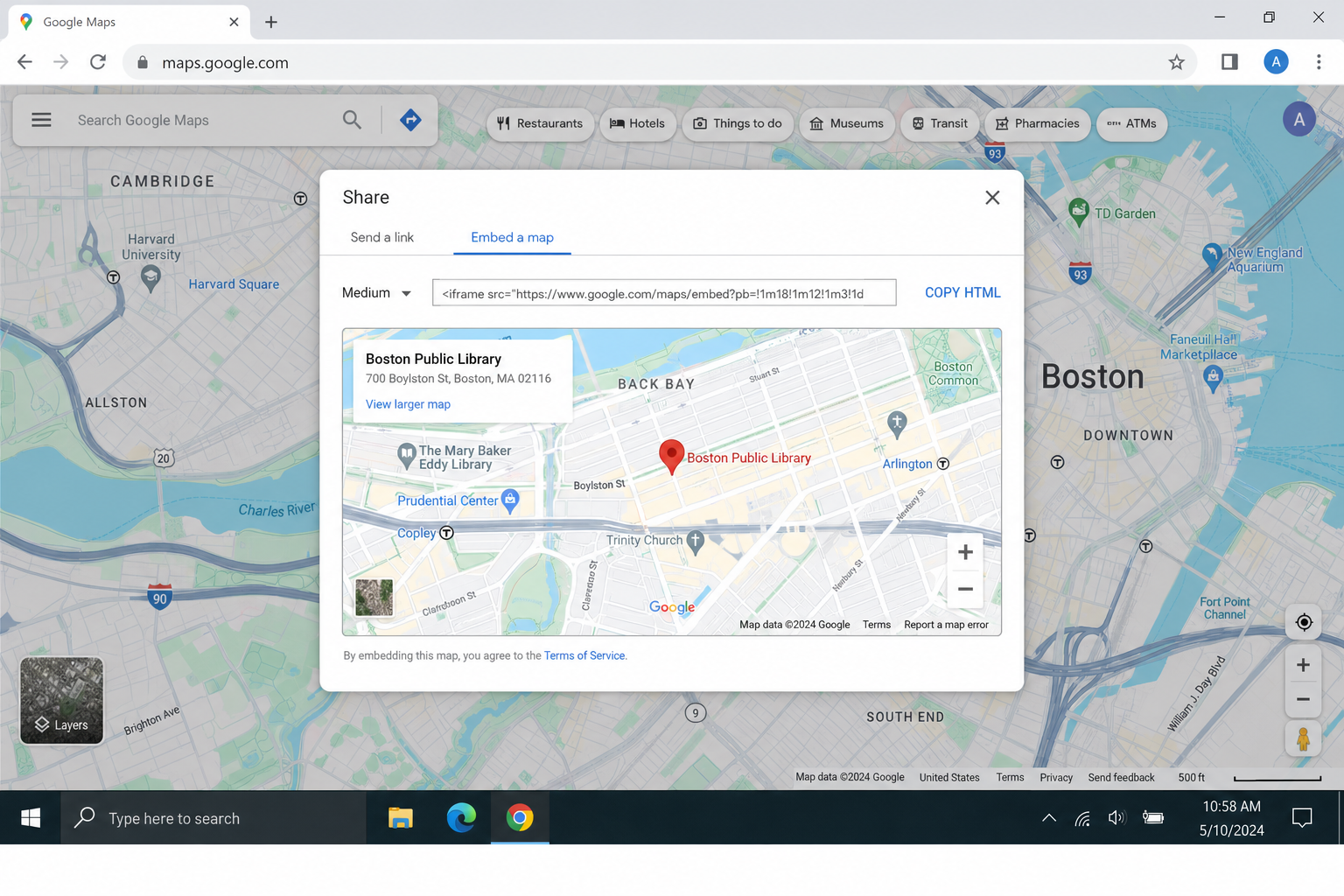The width and height of the screenshot is (1344, 896).
Task: Zoom in on the main map
Action: click(x=1303, y=665)
